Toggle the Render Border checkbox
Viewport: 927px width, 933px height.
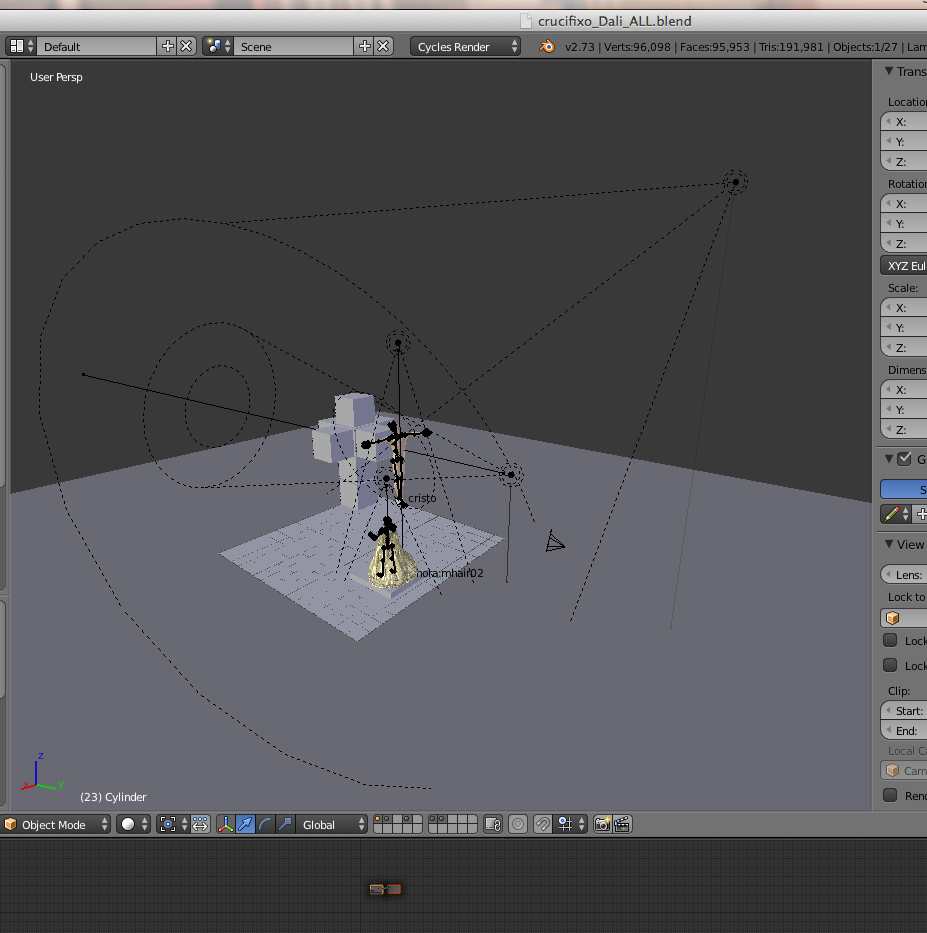890,795
